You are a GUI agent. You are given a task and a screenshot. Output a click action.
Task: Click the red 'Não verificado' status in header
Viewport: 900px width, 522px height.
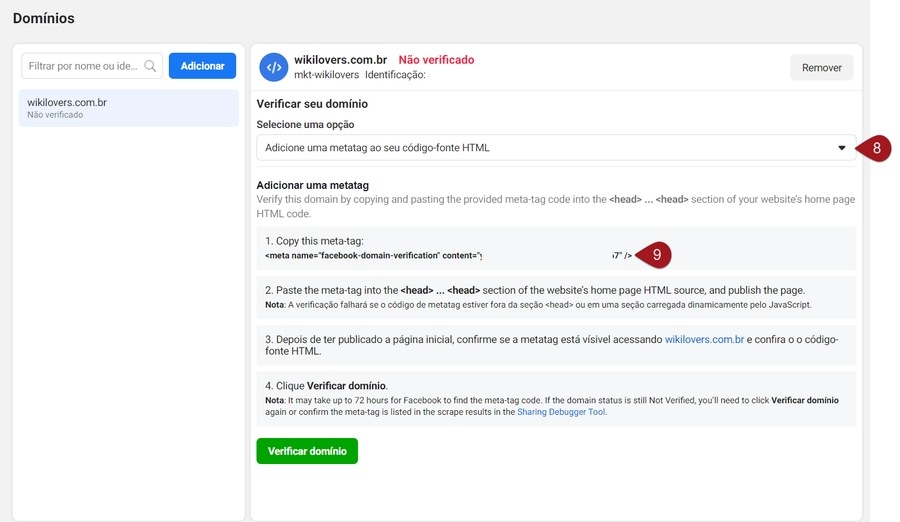tap(436, 60)
